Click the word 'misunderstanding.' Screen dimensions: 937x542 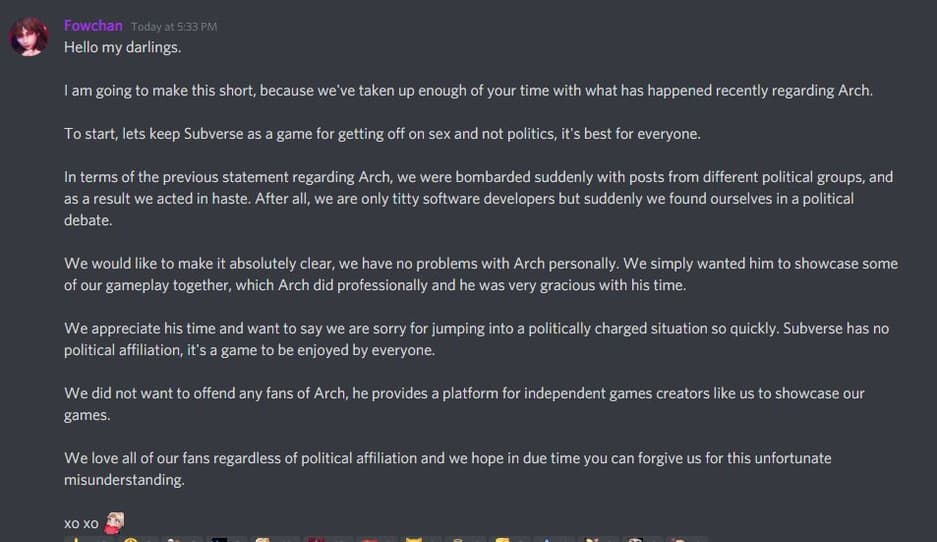(123, 479)
